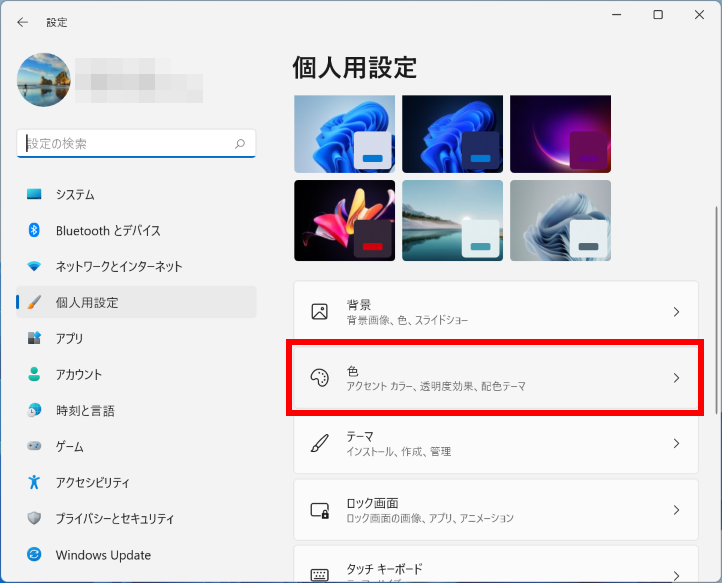The width and height of the screenshot is (722, 583).
Task: Click the ロック画面の画像、アプリ、アニメーション text
Action: point(430,518)
